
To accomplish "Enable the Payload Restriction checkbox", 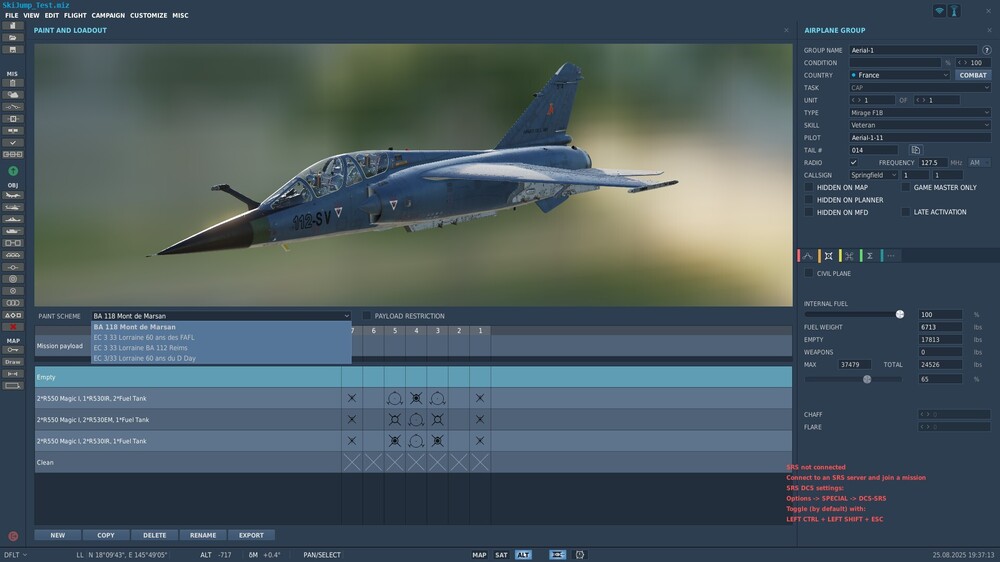I will (366, 316).
